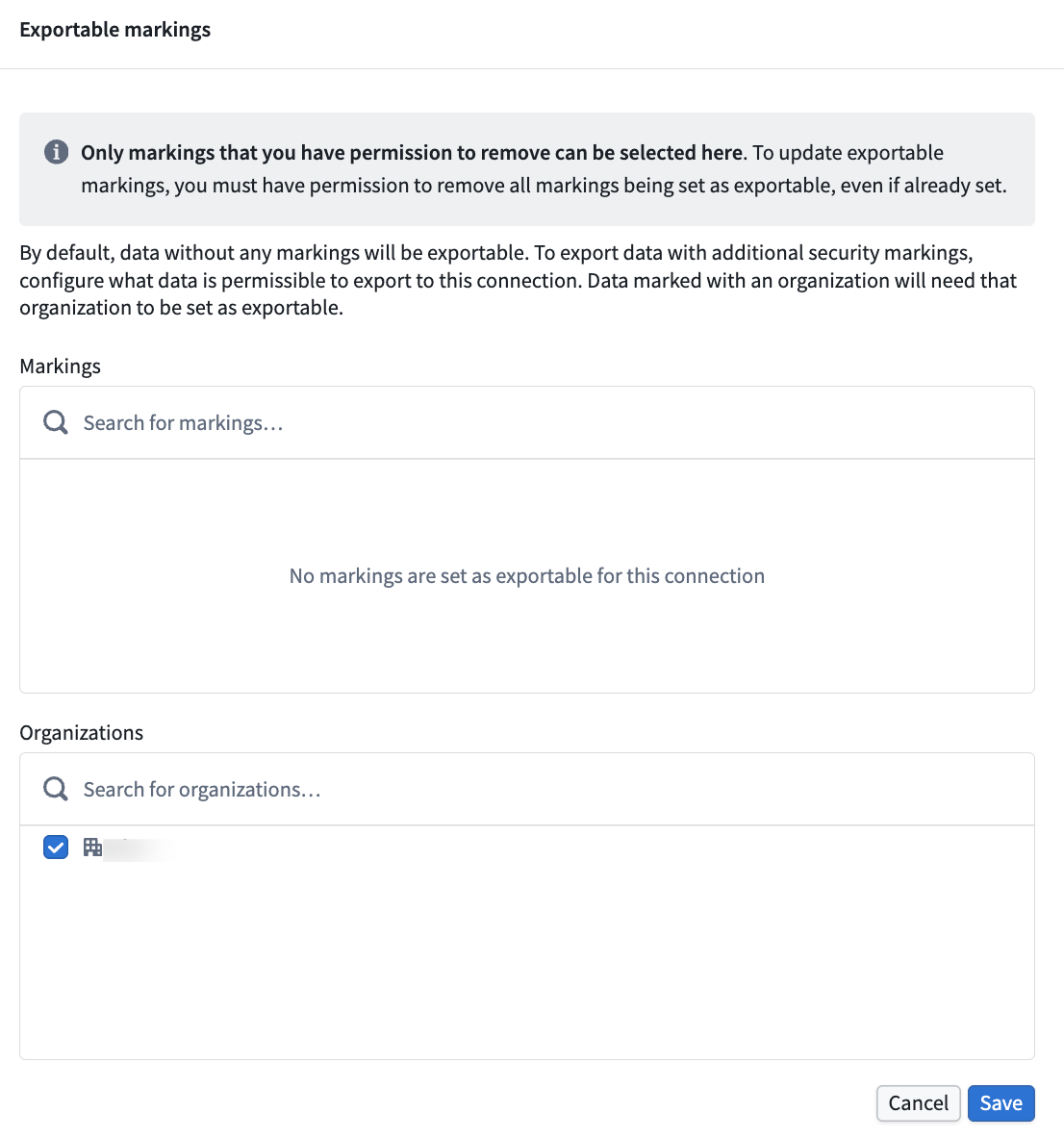Select the information symbol above the instructions text
Screen dimensions: 1064x1139
[56, 151]
